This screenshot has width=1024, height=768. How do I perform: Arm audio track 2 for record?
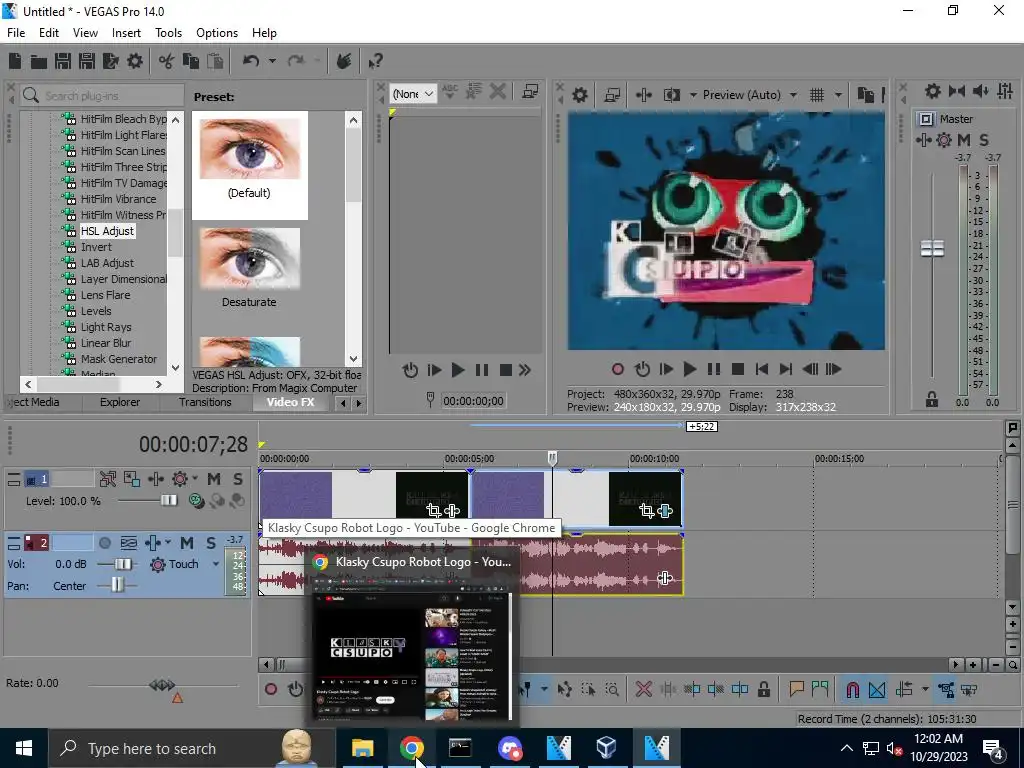[x=104, y=543]
